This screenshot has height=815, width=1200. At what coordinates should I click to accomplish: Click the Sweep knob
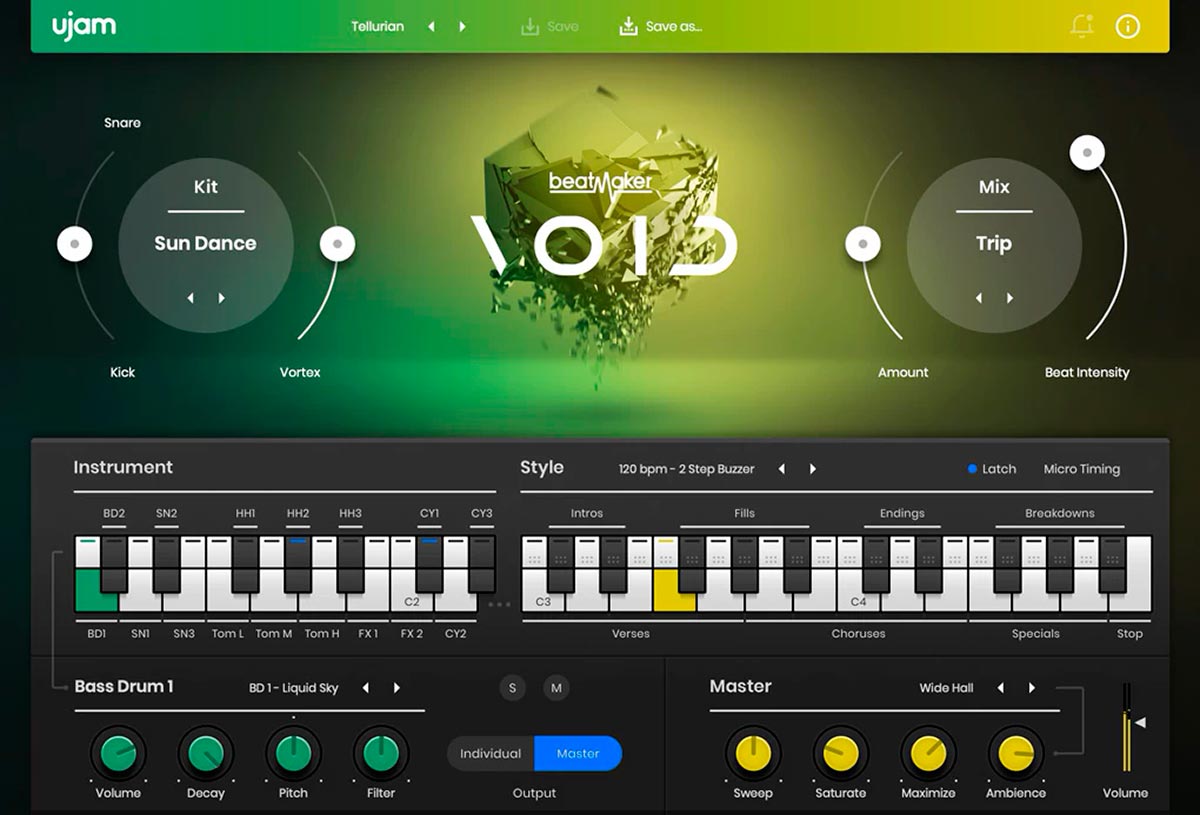pyautogui.click(x=753, y=753)
